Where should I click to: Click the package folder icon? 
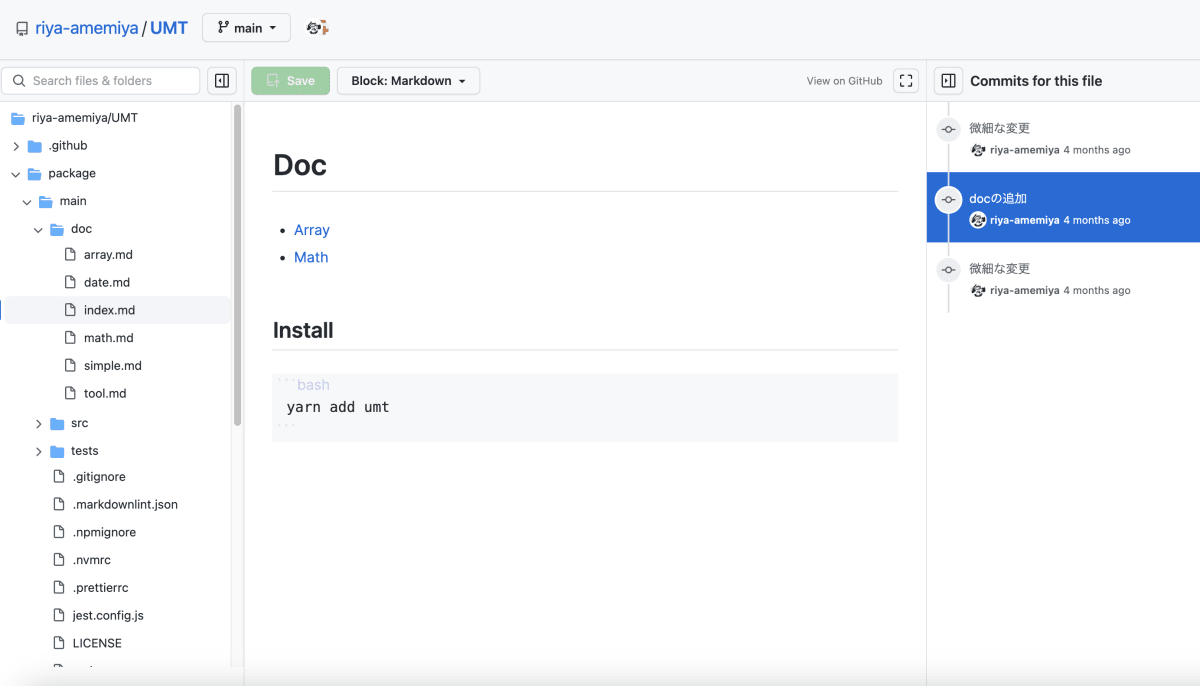coord(35,174)
